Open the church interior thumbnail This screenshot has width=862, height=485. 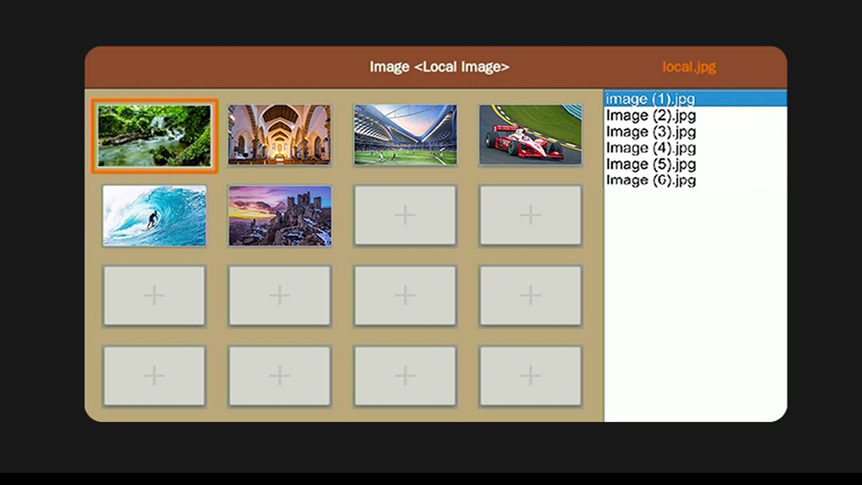[280, 135]
